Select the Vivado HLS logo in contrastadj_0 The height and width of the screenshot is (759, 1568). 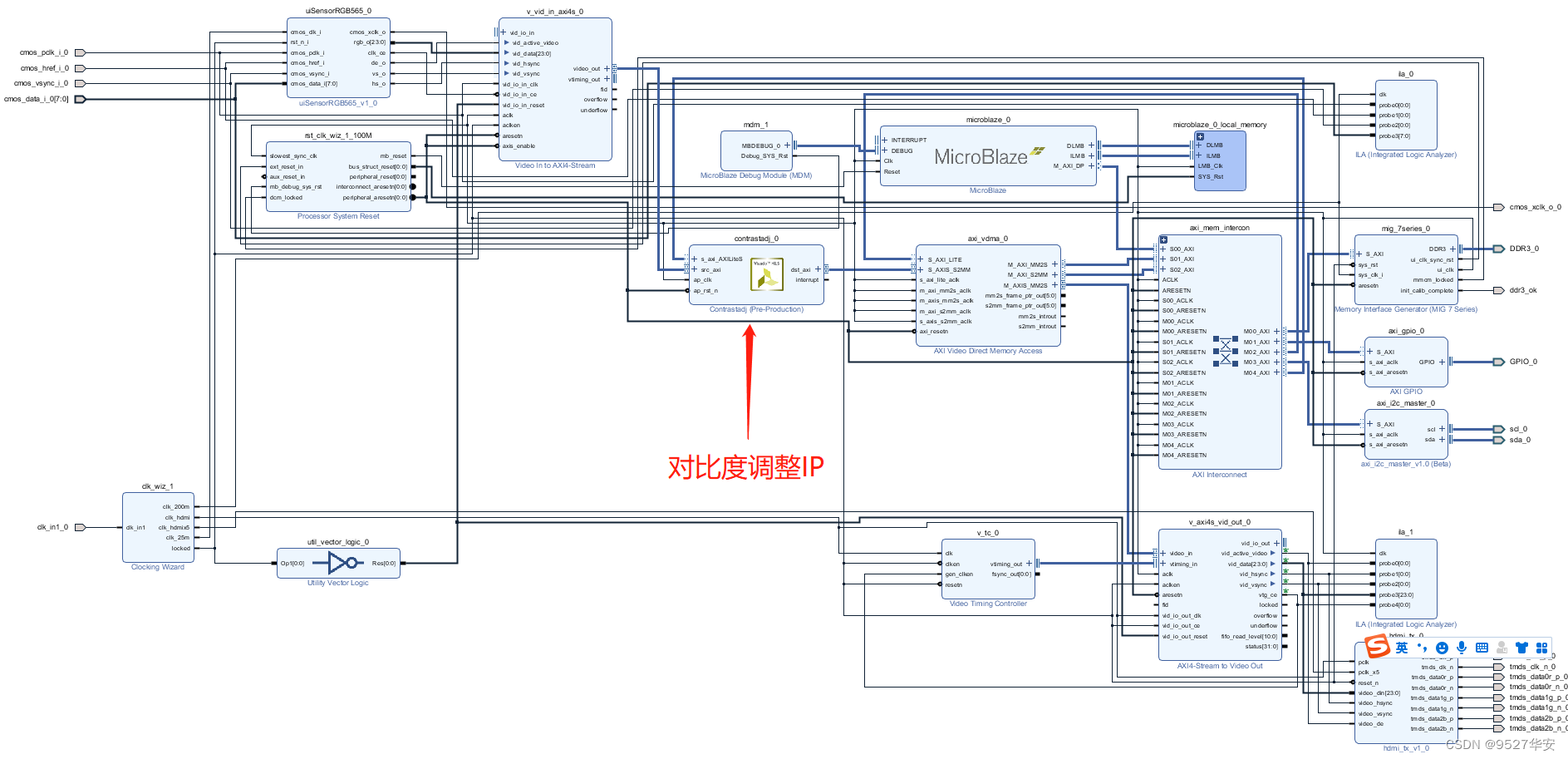(767, 274)
